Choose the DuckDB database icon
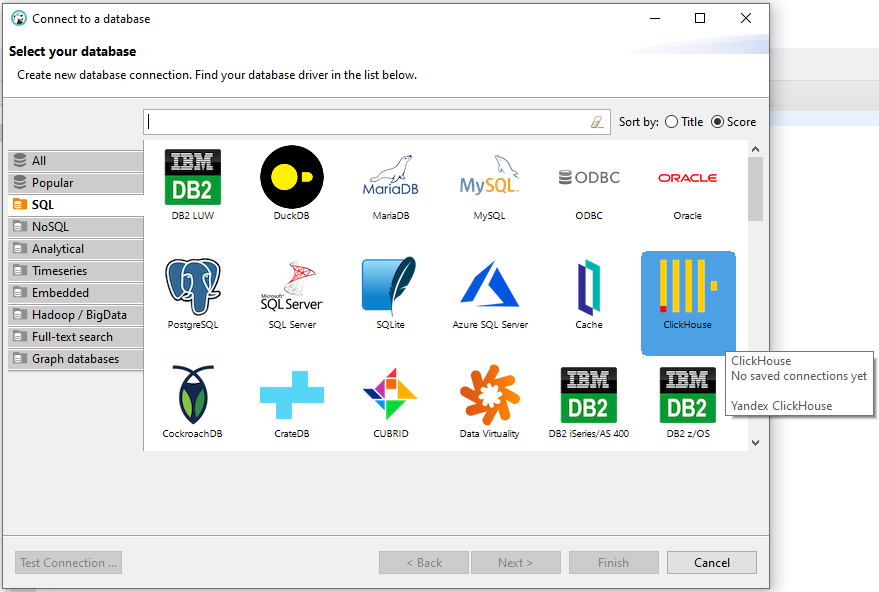 (292, 177)
